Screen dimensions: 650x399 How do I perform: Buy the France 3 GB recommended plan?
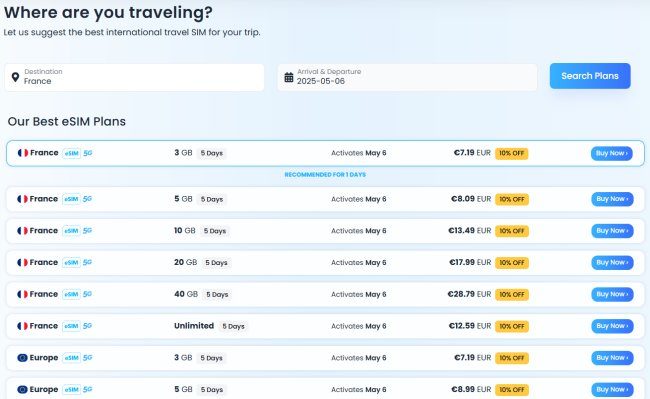click(x=611, y=153)
